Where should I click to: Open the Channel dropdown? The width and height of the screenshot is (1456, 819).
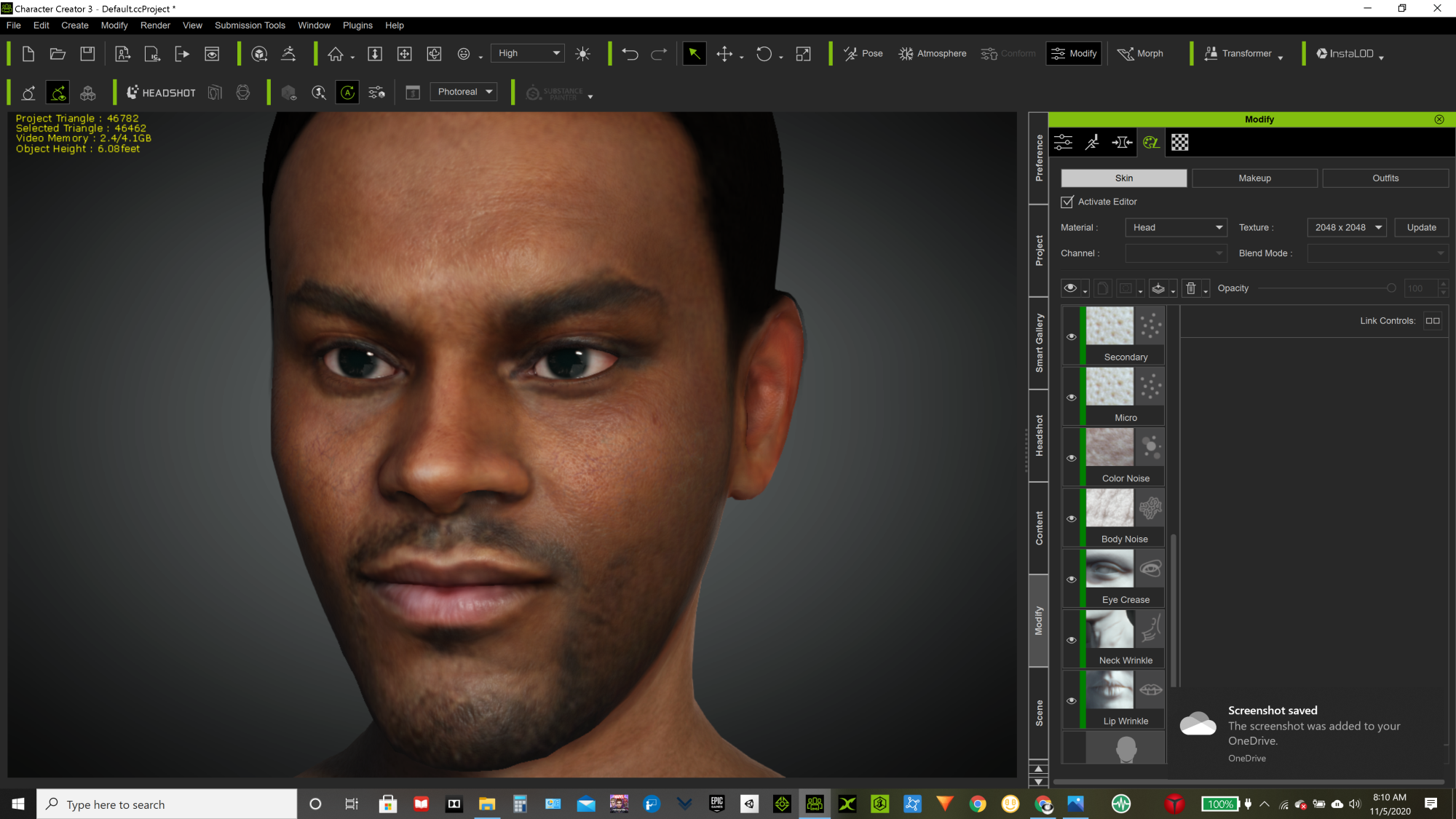1176,253
